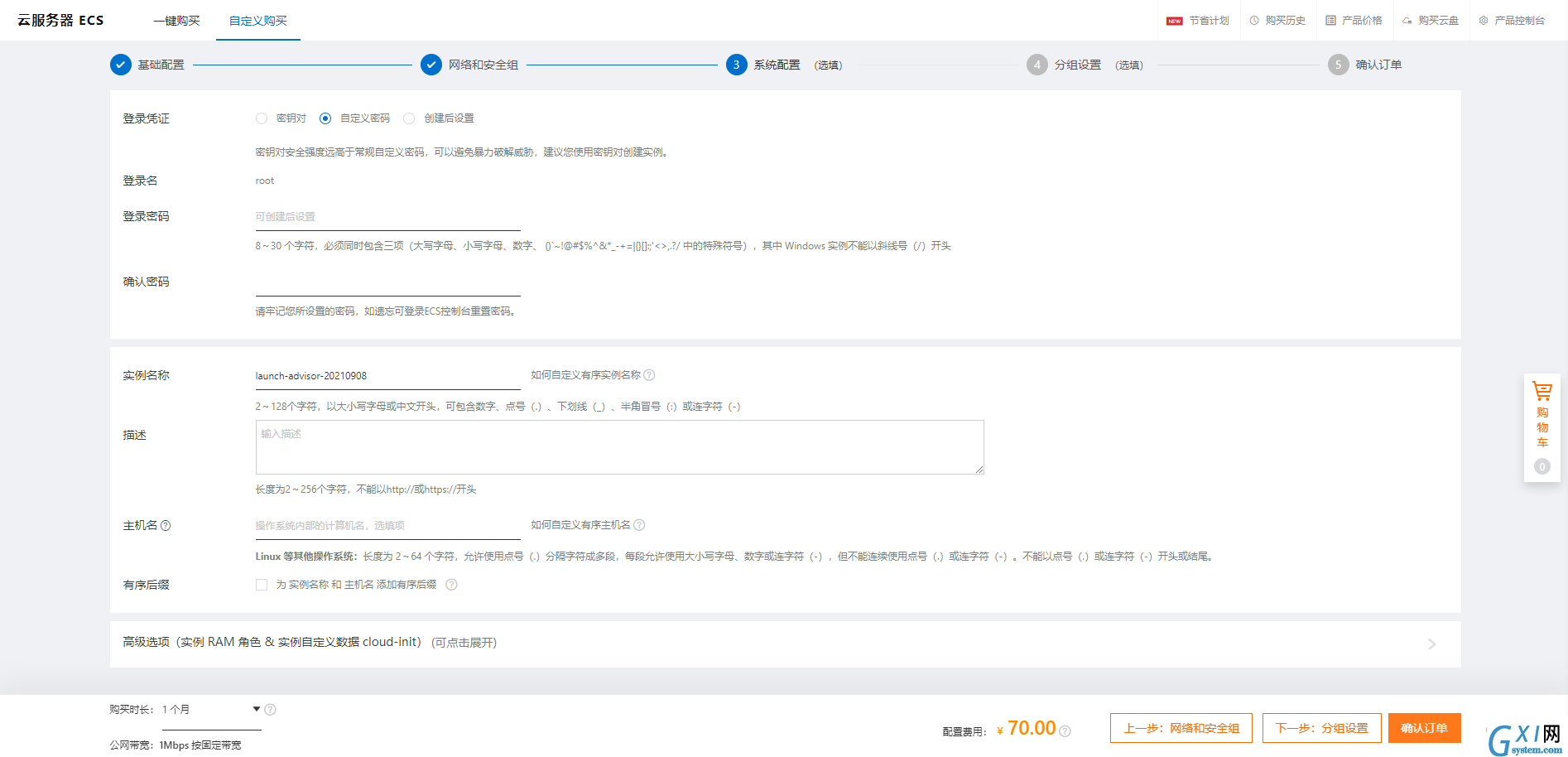Focus the 登录密码 input field

[388, 217]
